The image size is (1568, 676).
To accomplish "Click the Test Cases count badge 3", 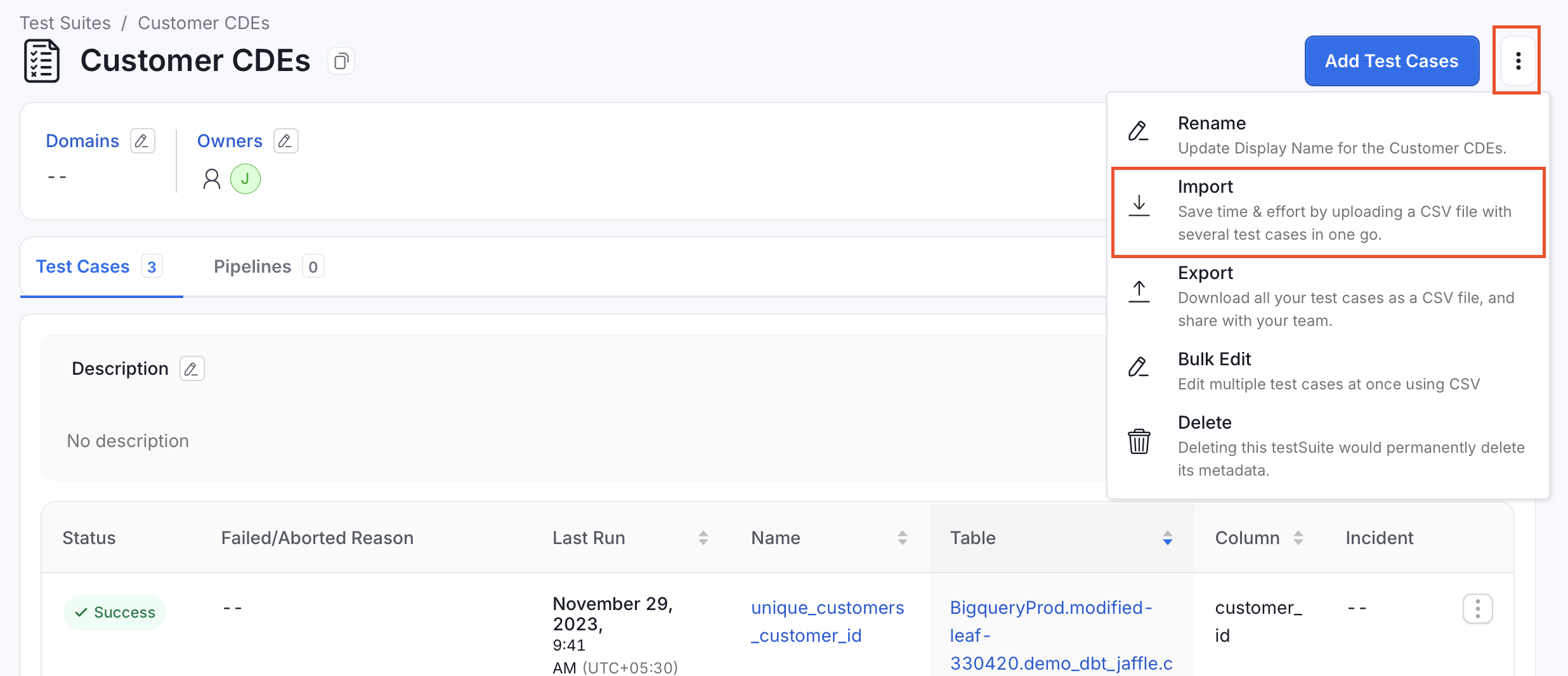I will pos(152,267).
